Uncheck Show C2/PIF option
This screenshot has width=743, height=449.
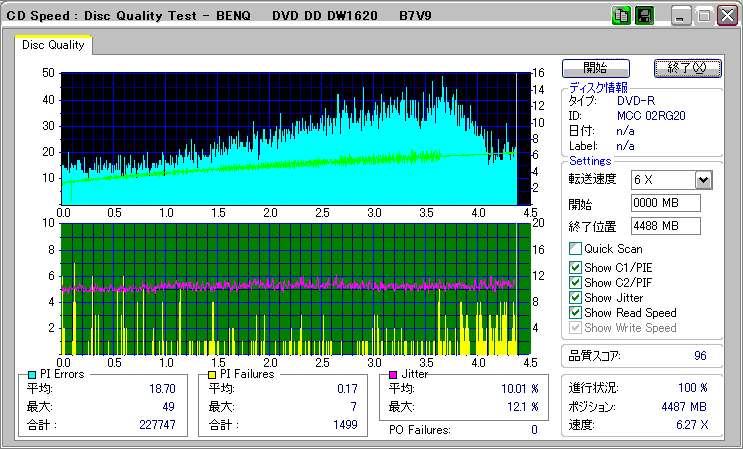(x=575, y=282)
